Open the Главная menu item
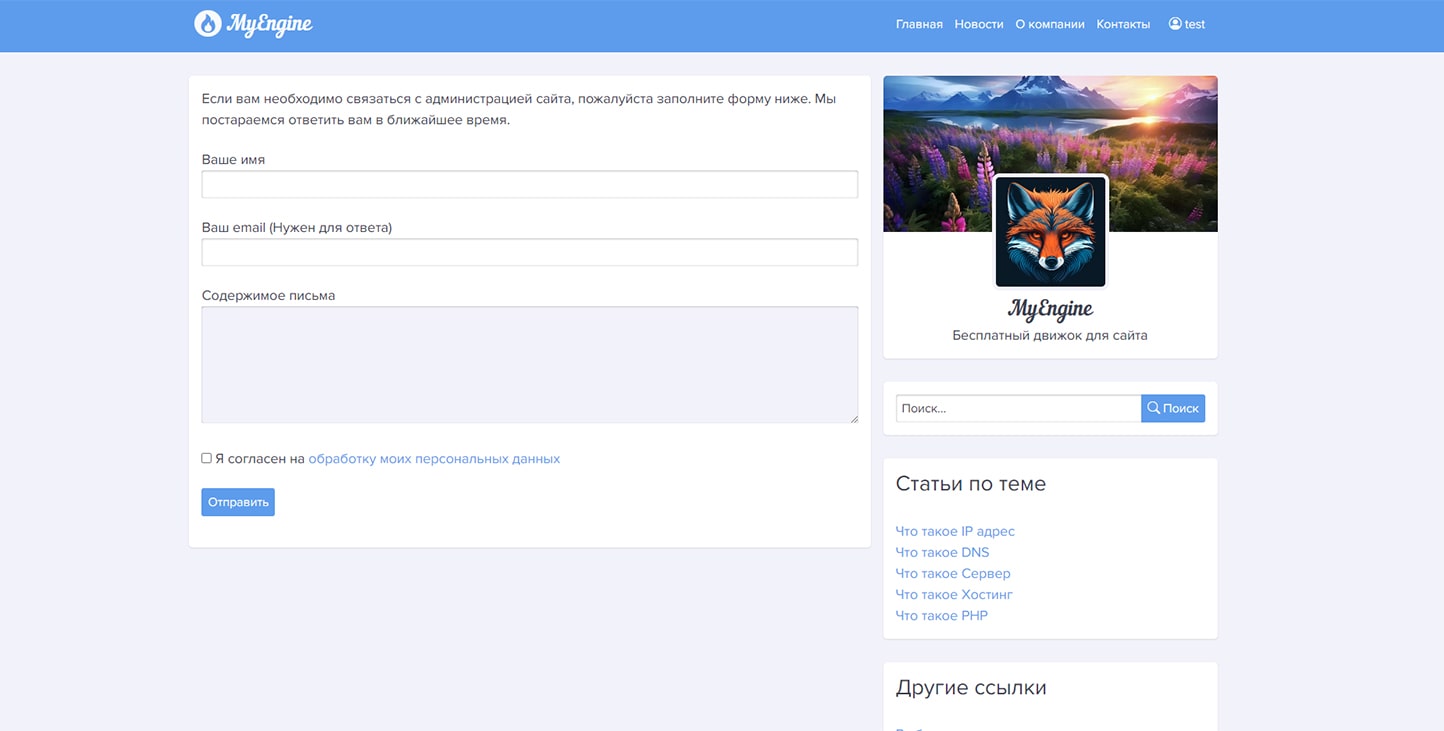 tap(919, 24)
